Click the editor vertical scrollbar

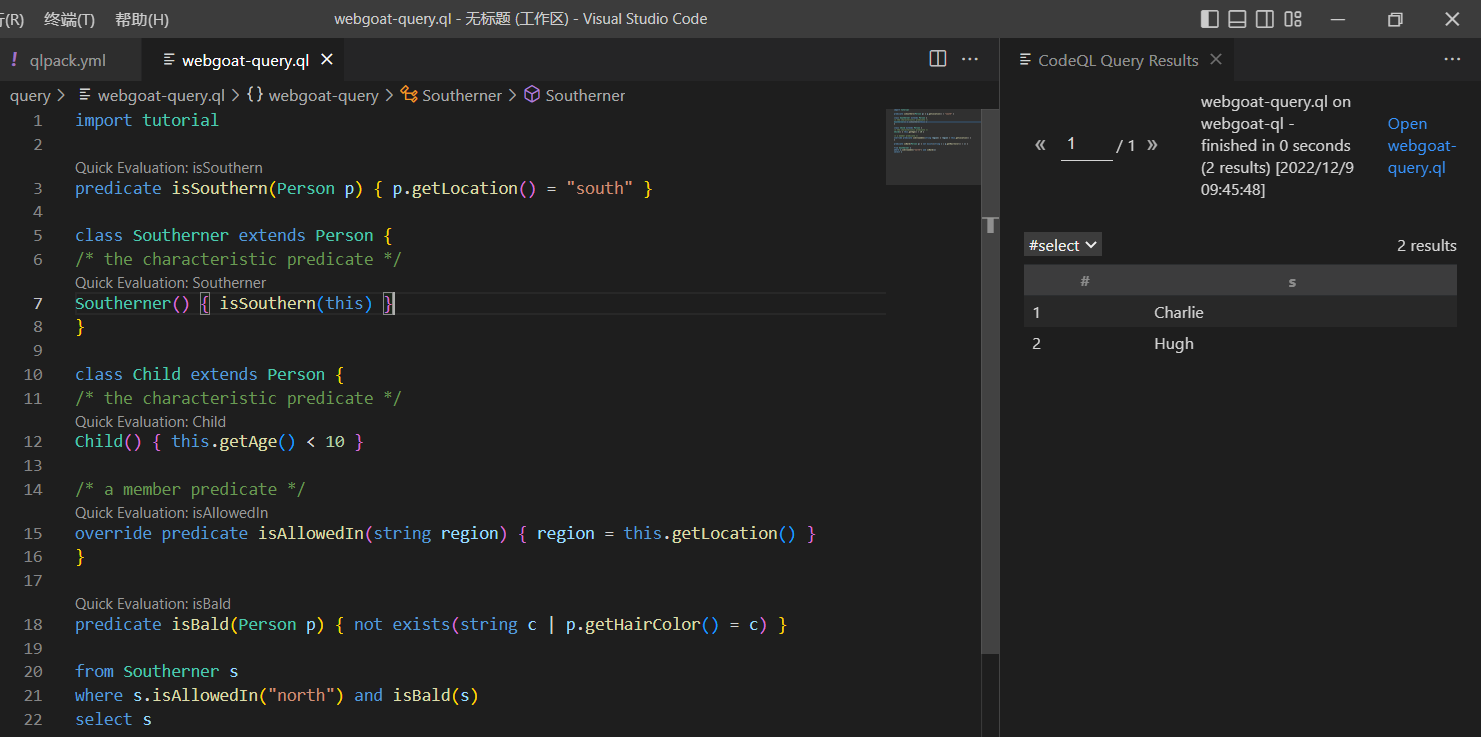[990, 380]
